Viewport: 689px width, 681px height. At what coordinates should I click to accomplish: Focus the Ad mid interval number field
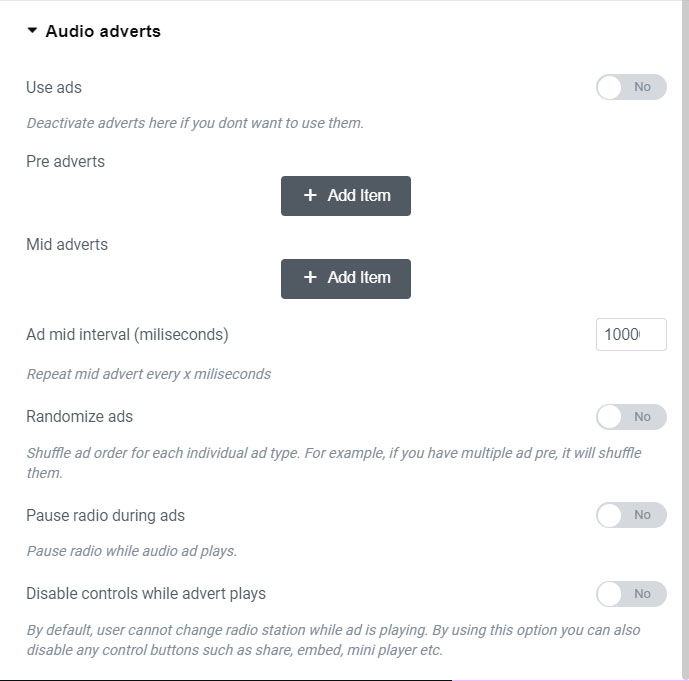click(x=630, y=334)
